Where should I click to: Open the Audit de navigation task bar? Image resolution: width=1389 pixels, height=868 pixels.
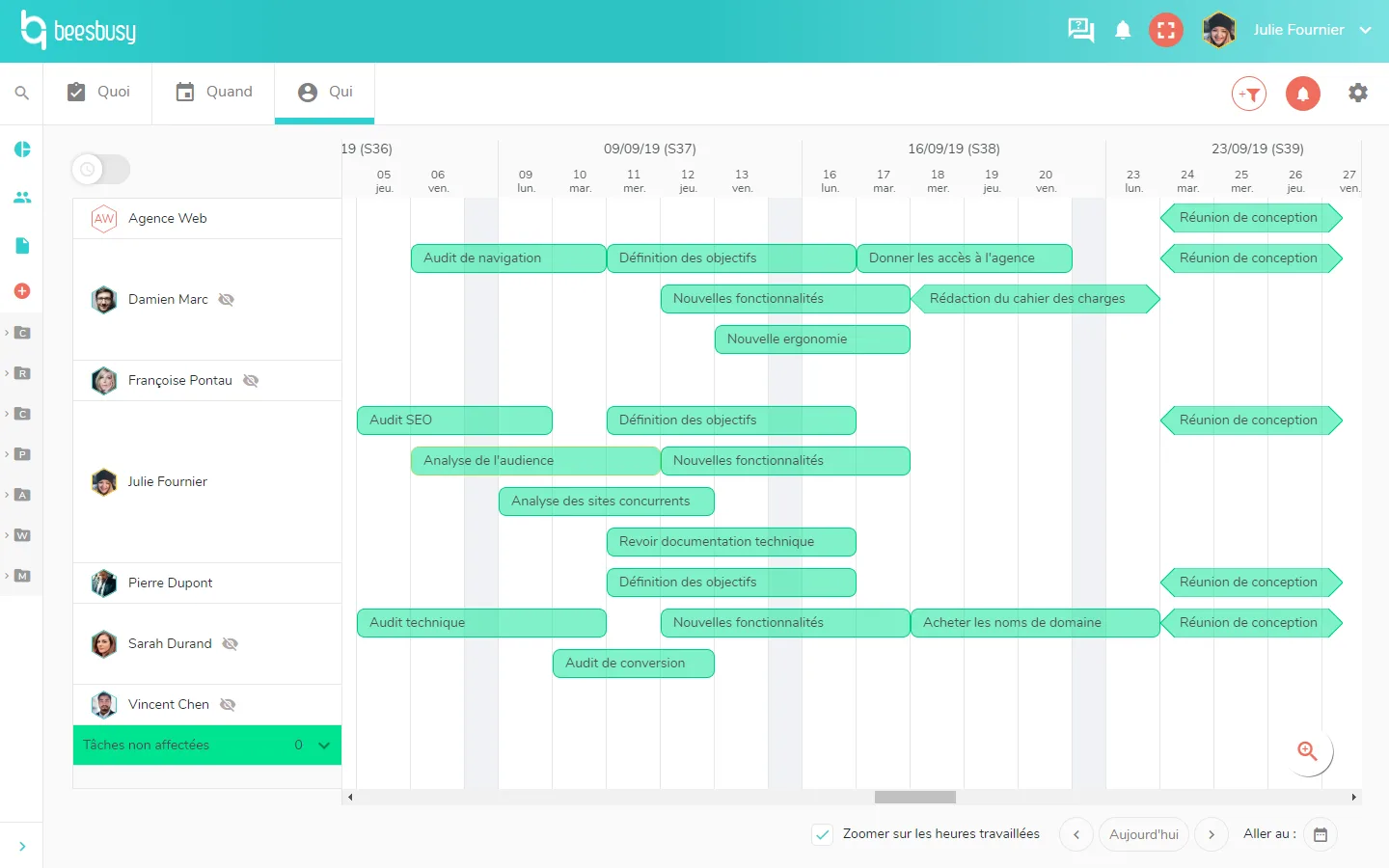(508, 258)
